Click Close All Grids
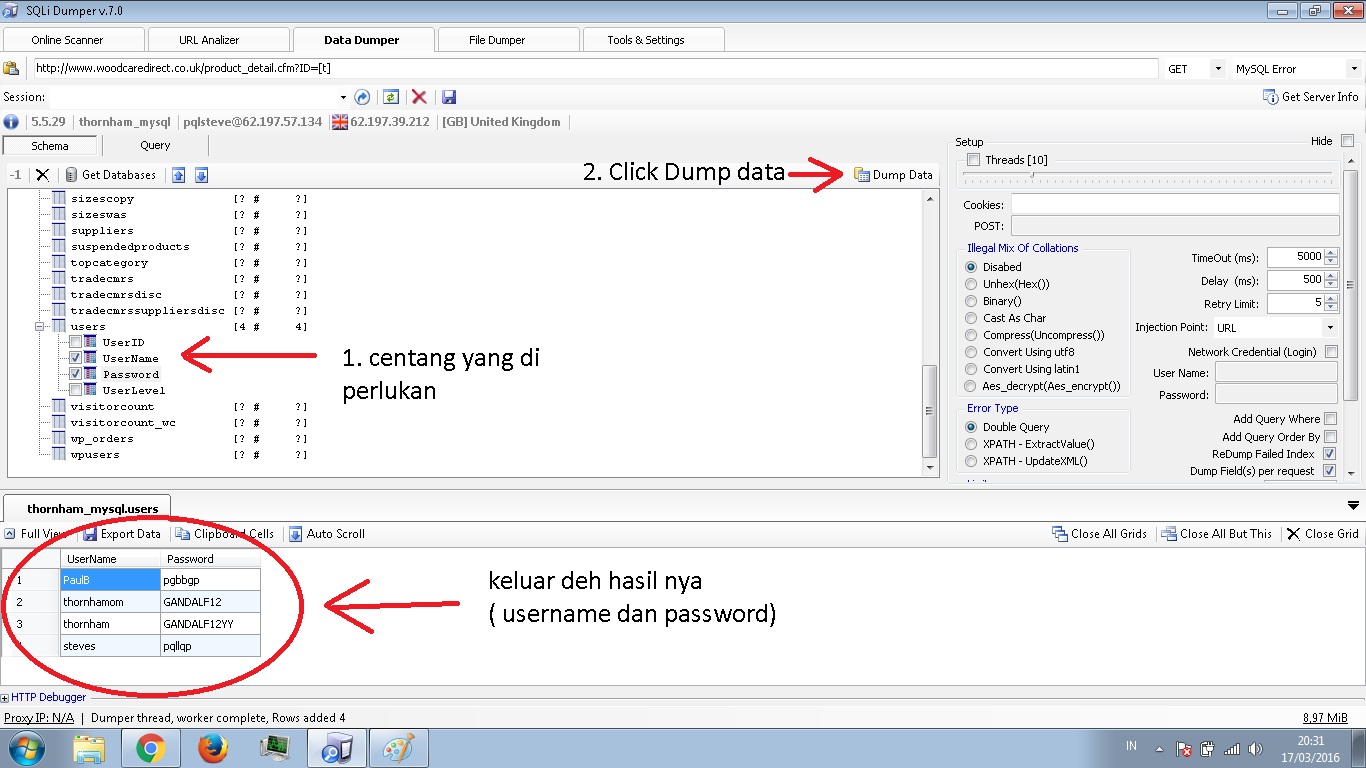Screen dimensions: 1366x768 pyautogui.click(x=1099, y=534)
